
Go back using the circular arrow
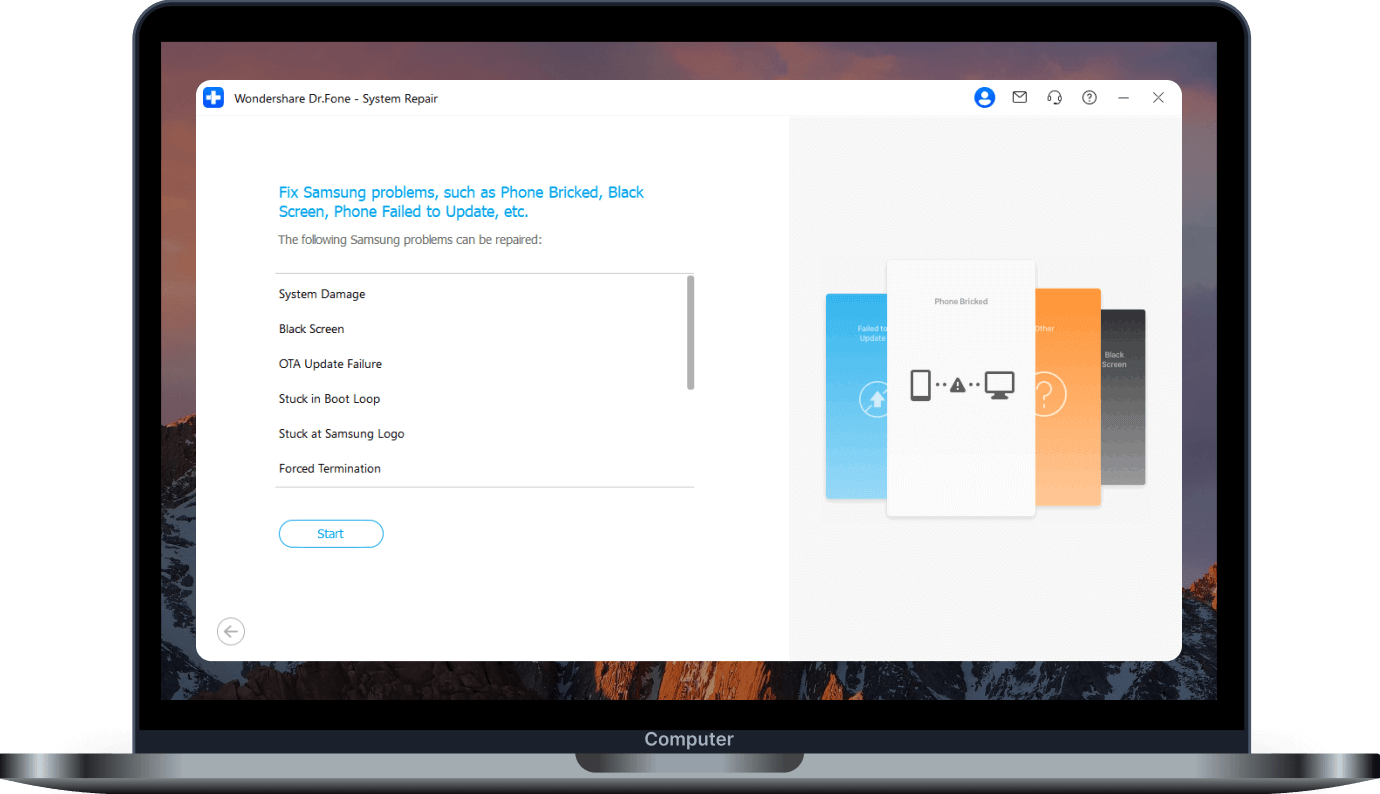point(231,631)
